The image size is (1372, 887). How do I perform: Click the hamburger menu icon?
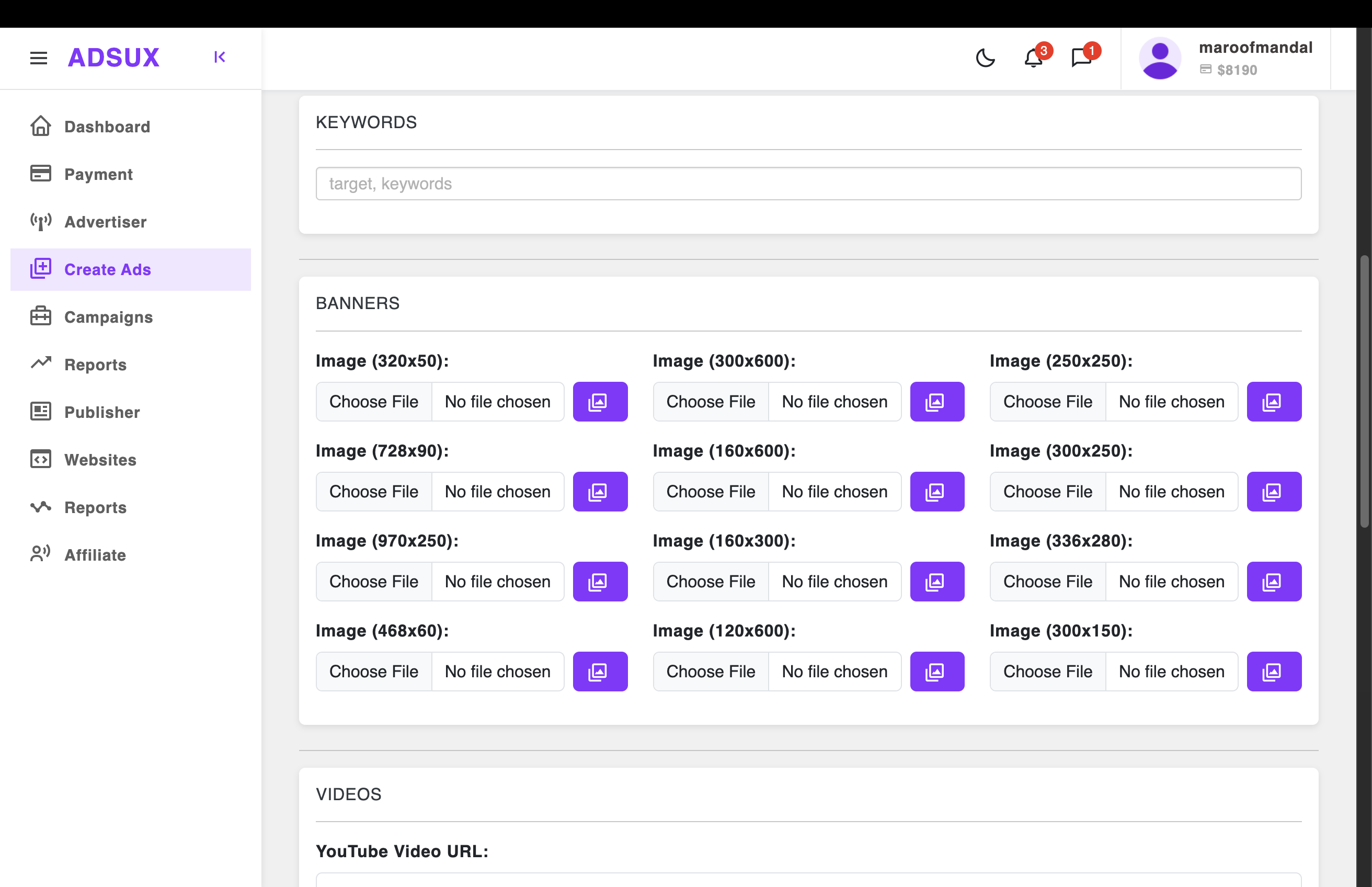click(x=39, y=58)
